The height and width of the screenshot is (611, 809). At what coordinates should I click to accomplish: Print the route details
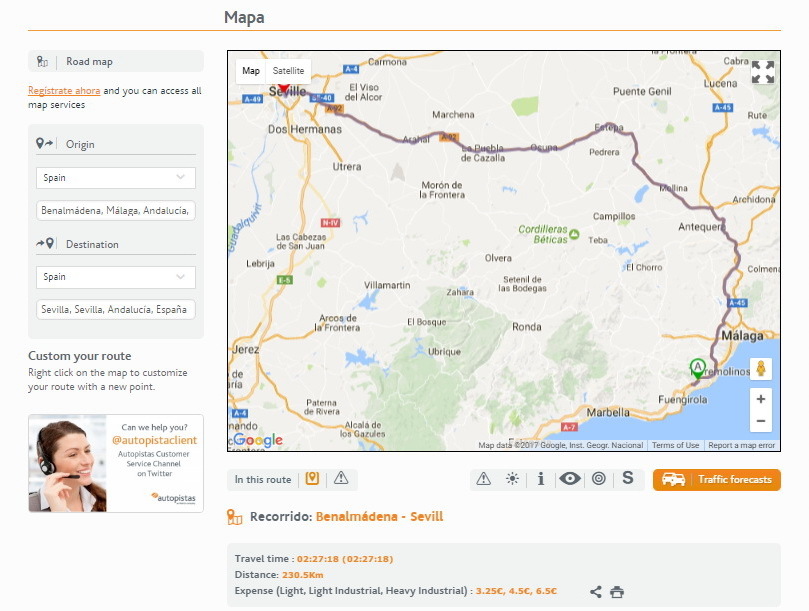(617, 592)
